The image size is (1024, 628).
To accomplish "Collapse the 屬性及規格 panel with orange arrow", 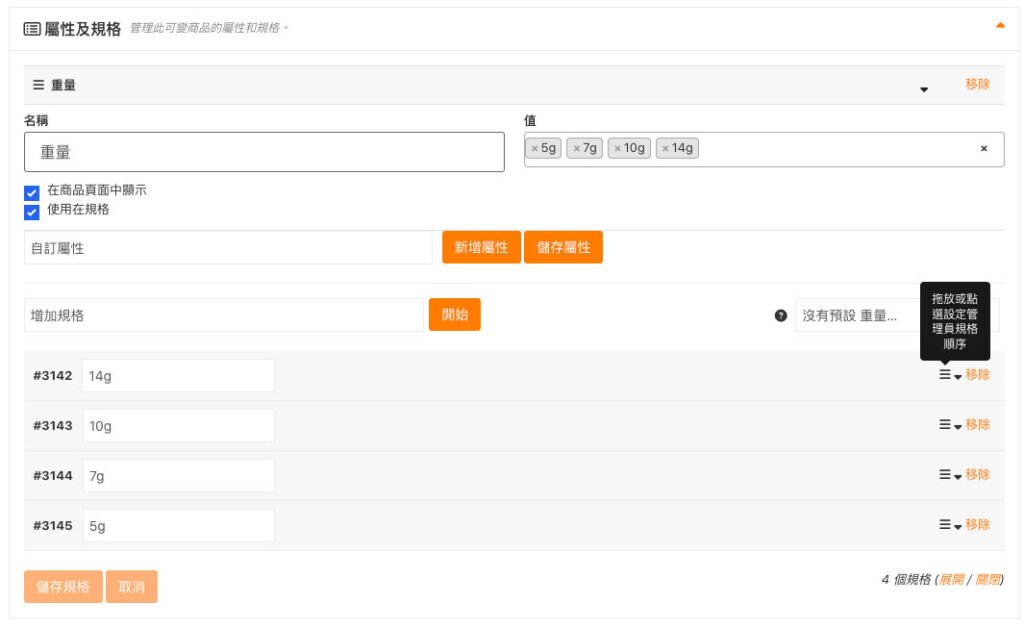I will point(1000,26).
